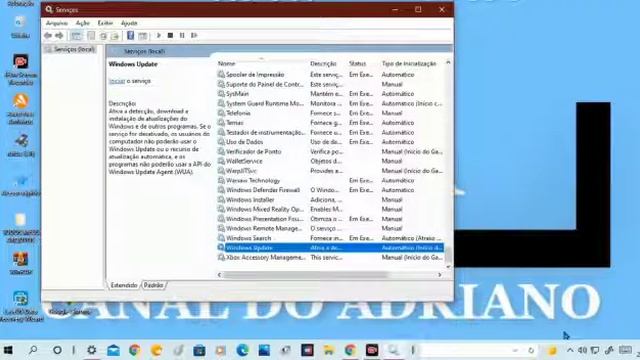Click the vertical scrollbar up arrow
640x360 pixels.
(448, 63)
